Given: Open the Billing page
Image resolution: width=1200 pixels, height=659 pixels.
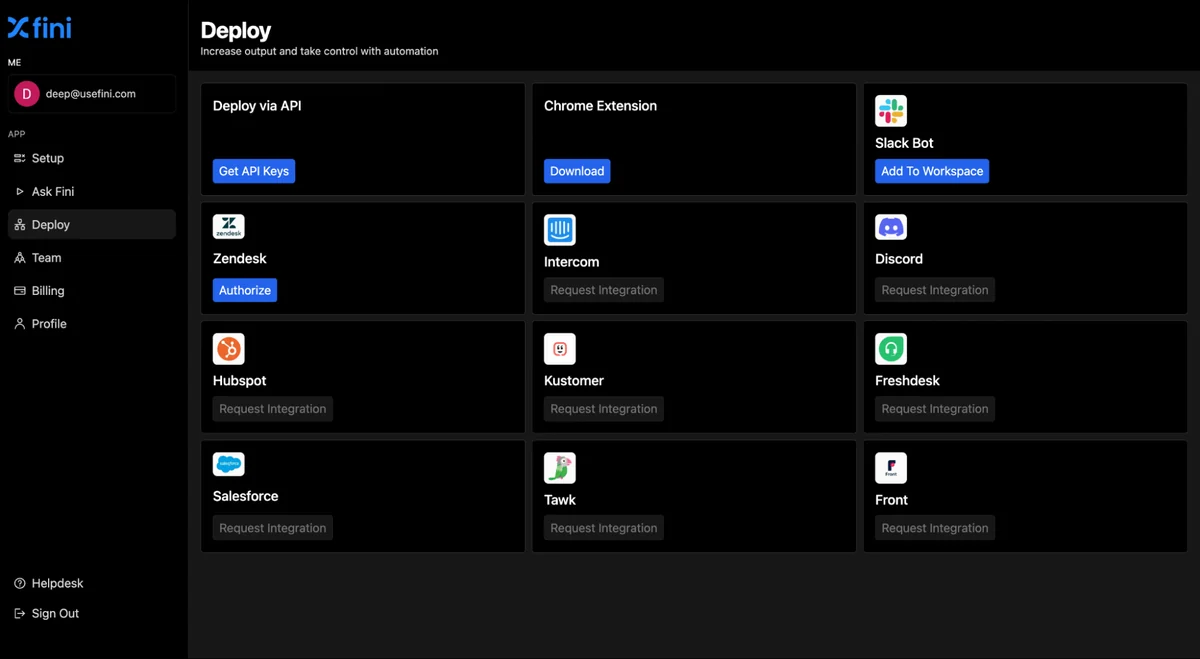Looking at the screenshot, I should pos(92,291).
